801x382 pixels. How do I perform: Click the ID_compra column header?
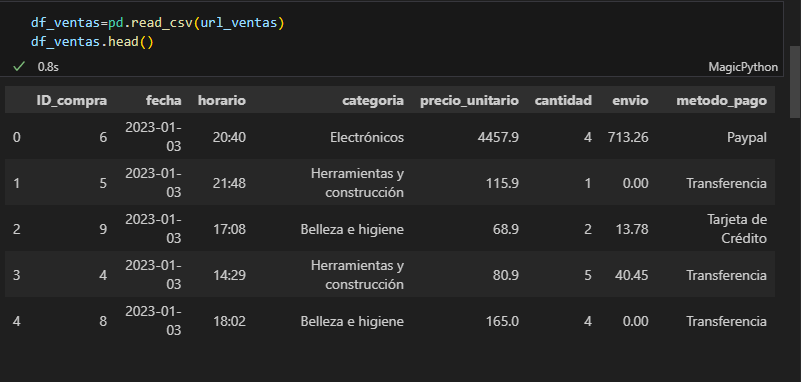[72, 101]
